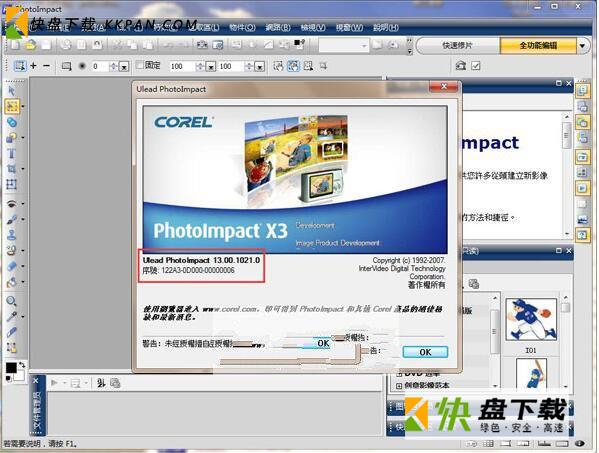The height and width of the screenshot is (453, 599).
Task: Select the Transform tool
Action: (11, 184)
